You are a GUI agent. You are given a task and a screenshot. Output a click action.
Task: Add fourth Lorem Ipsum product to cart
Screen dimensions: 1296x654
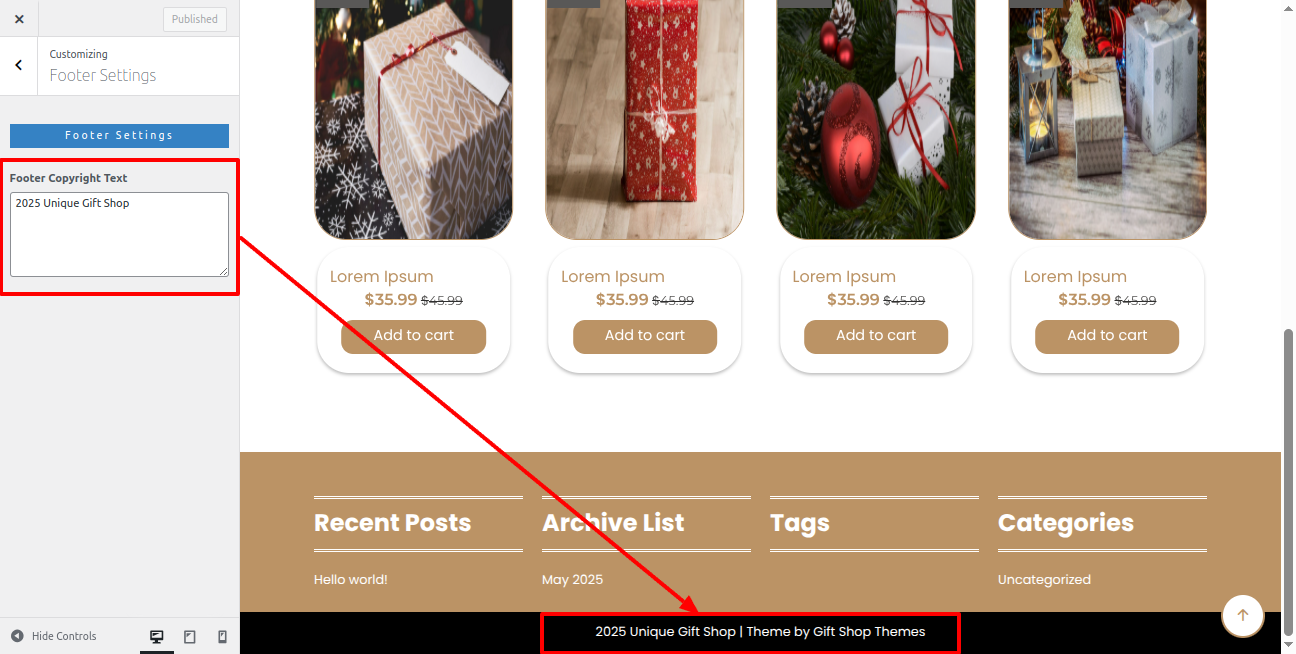pos(1107,336)
